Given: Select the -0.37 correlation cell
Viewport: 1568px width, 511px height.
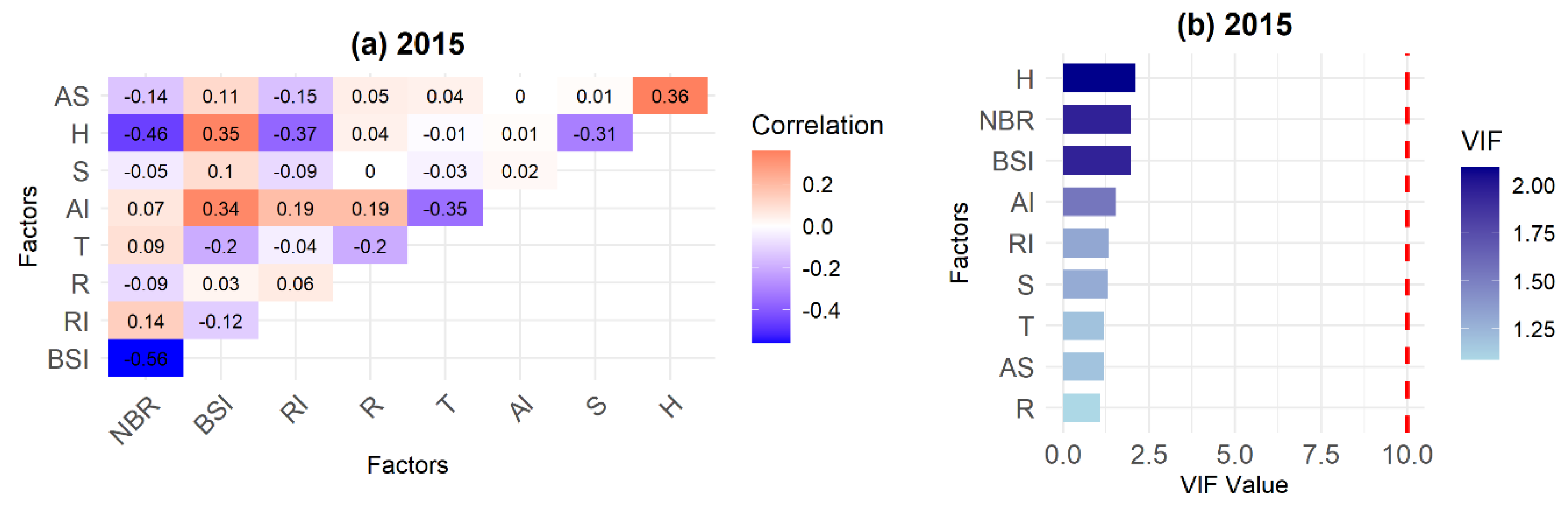Looking at the screenshot, I should coord(295,134).
